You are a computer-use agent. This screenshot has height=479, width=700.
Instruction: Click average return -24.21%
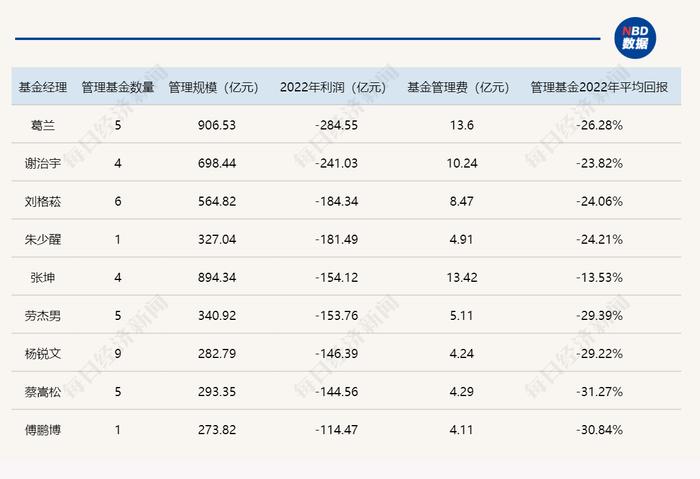coord(599,240)
